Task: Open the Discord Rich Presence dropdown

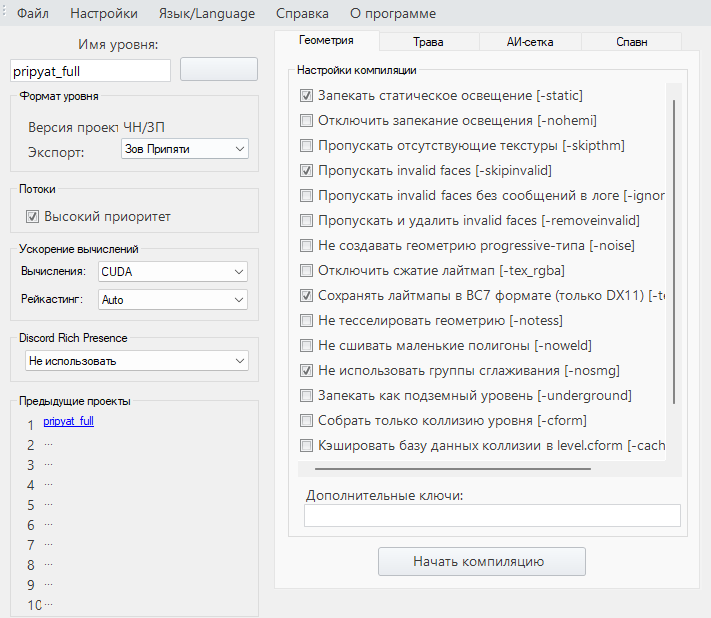Action: (x=136, y=361)
